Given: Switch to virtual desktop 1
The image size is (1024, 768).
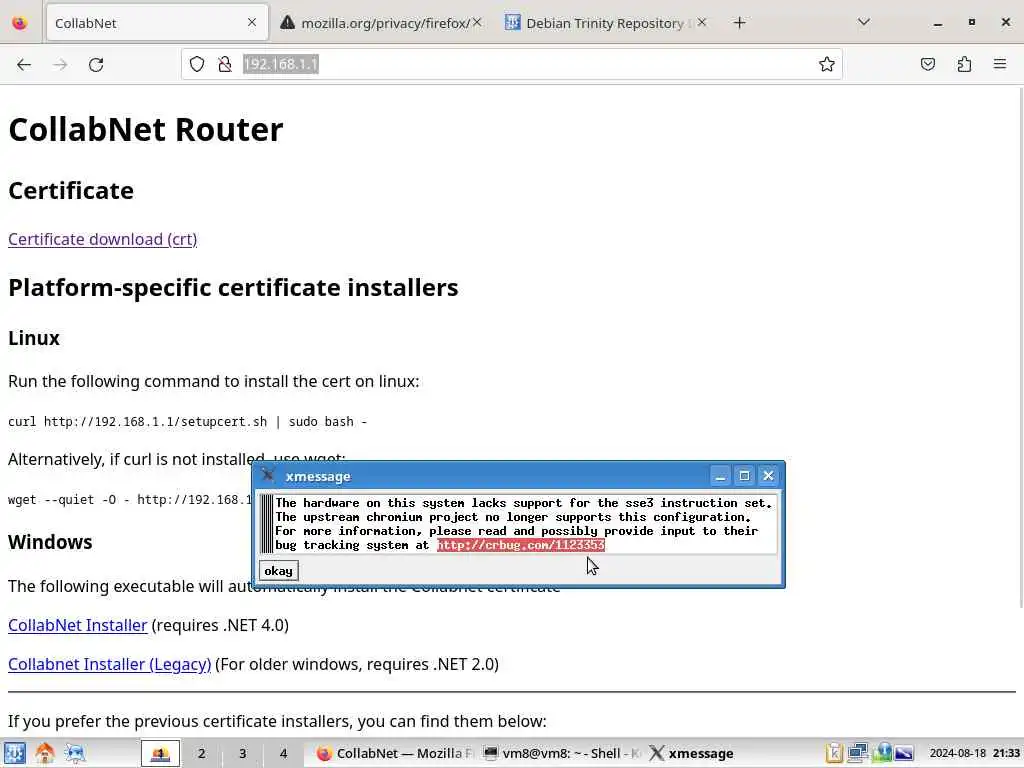Looking at the screenshot, I should (x=160, y=753).
